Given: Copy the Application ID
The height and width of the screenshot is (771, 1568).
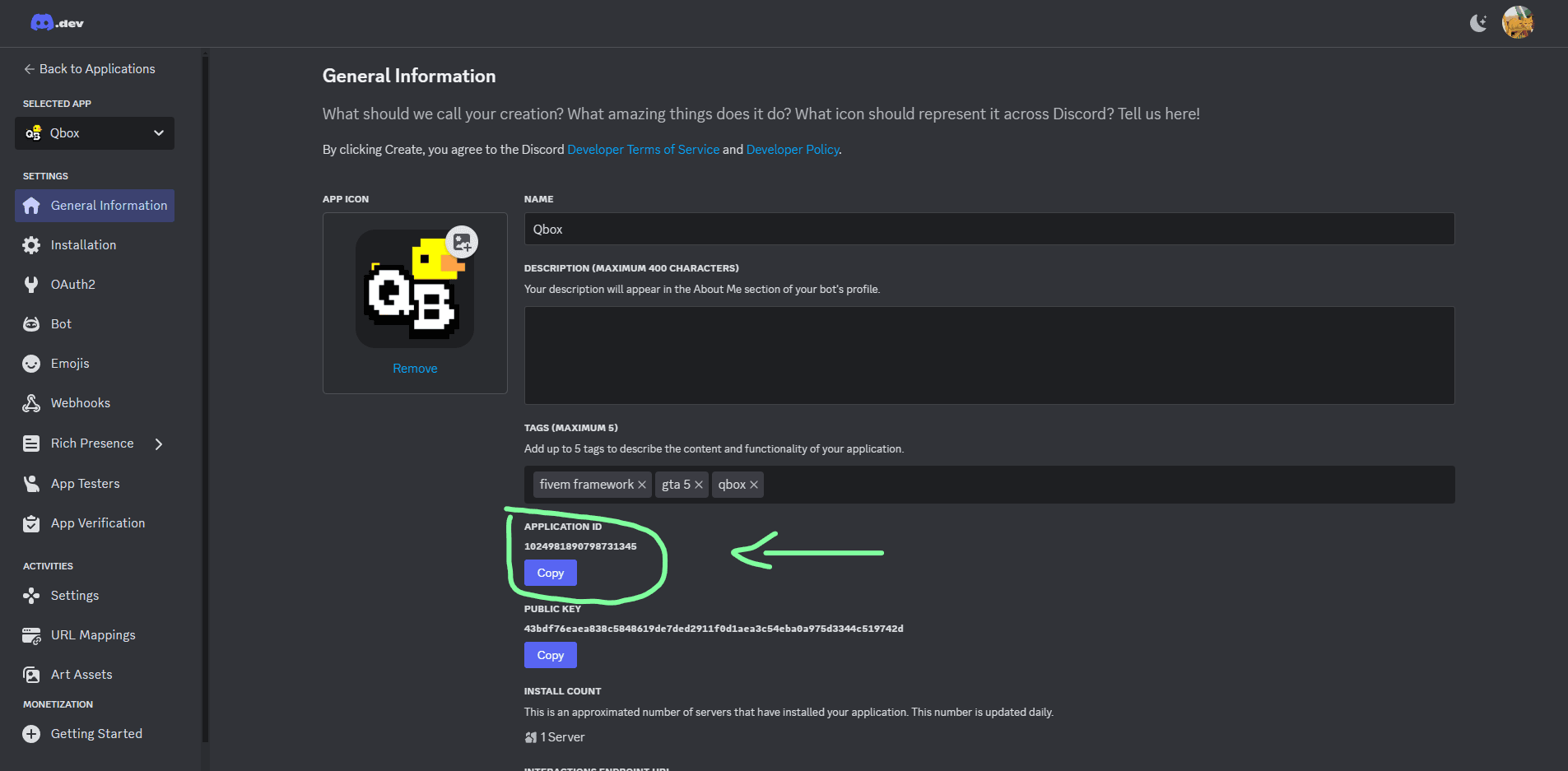Looking at the screenshot, I should pyautogui.click(x=550, y=572).
